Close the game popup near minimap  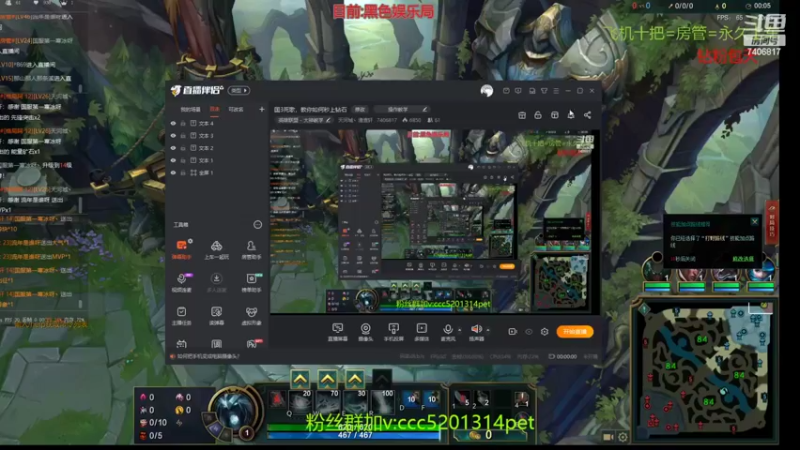coord(755,221)
